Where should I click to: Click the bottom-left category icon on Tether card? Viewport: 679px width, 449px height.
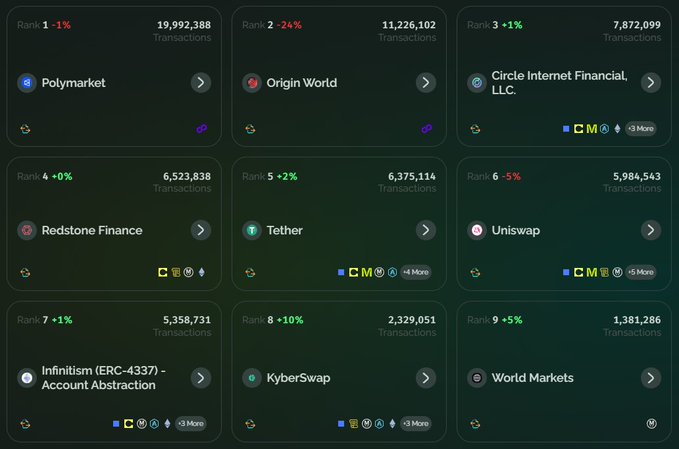pos(250,272)
